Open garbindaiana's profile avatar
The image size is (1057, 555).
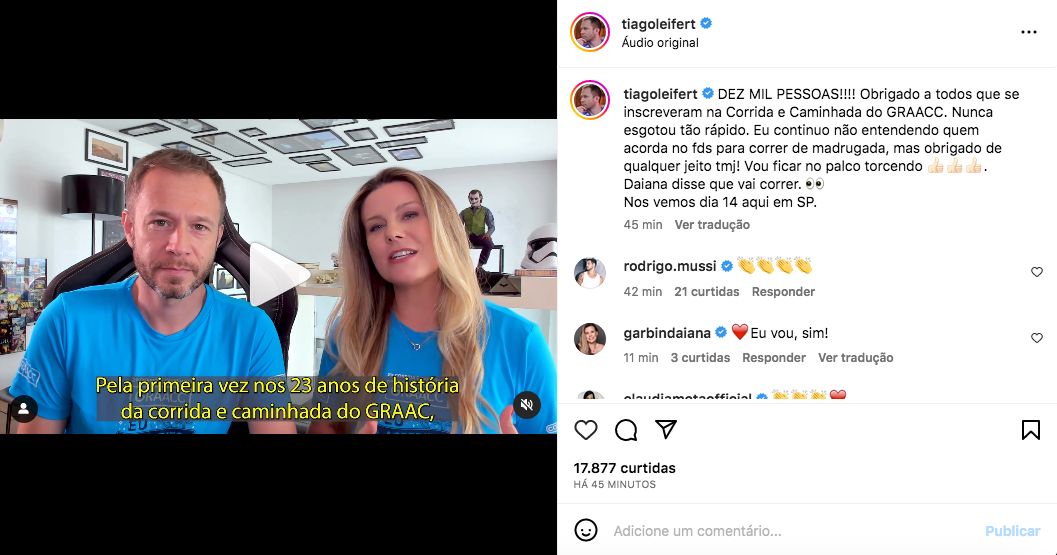590,339
